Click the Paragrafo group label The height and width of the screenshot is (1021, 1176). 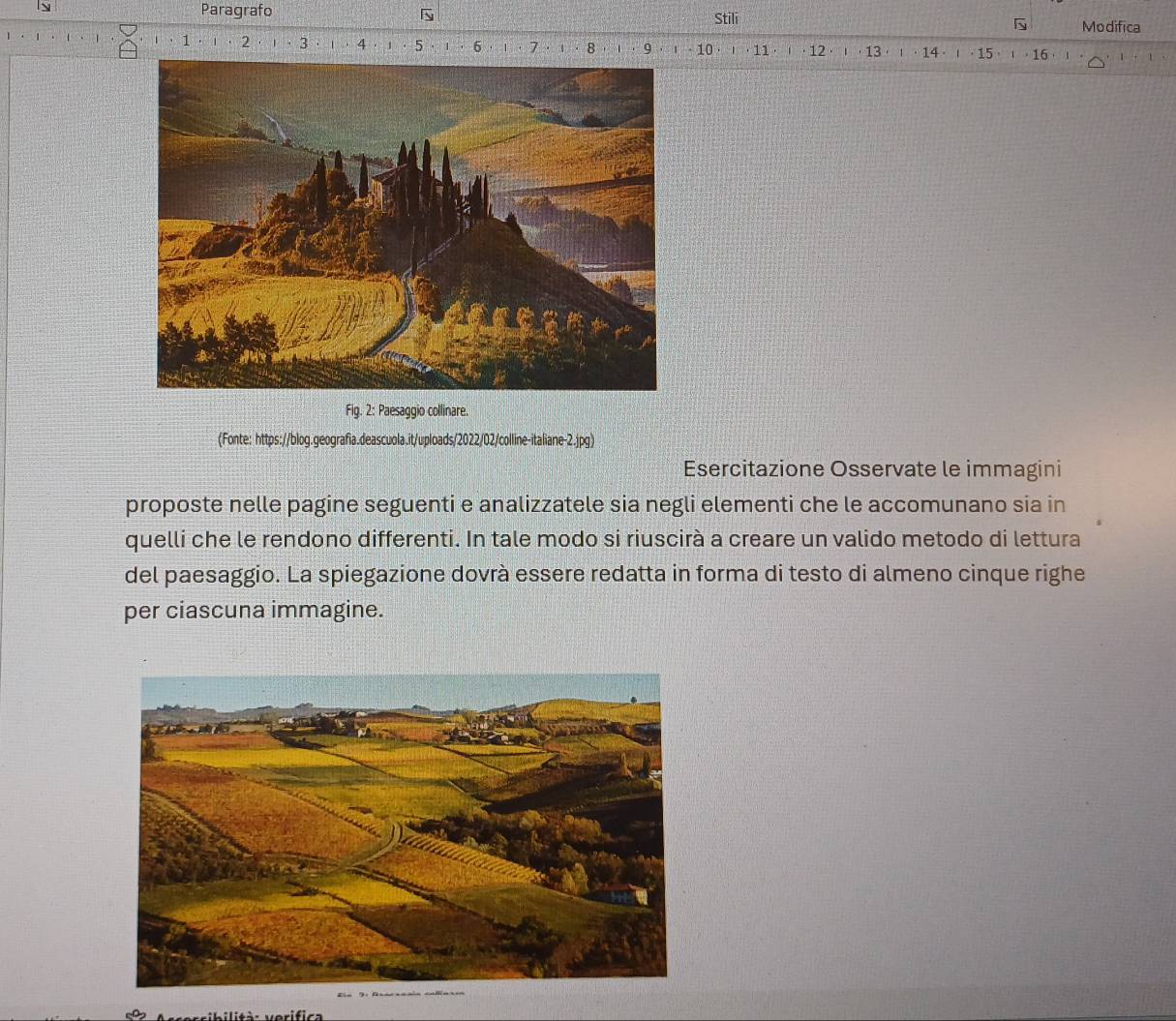pyautogui.click(x=236, y=11)
